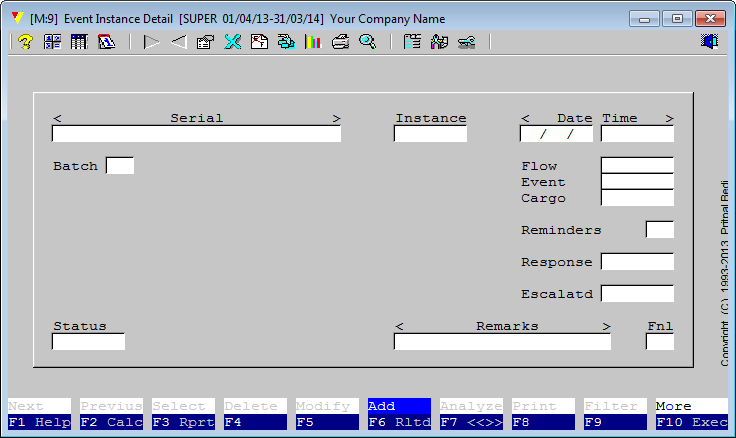
Task: Click the people and map toolbar icon
Action: tap(439, 42)
